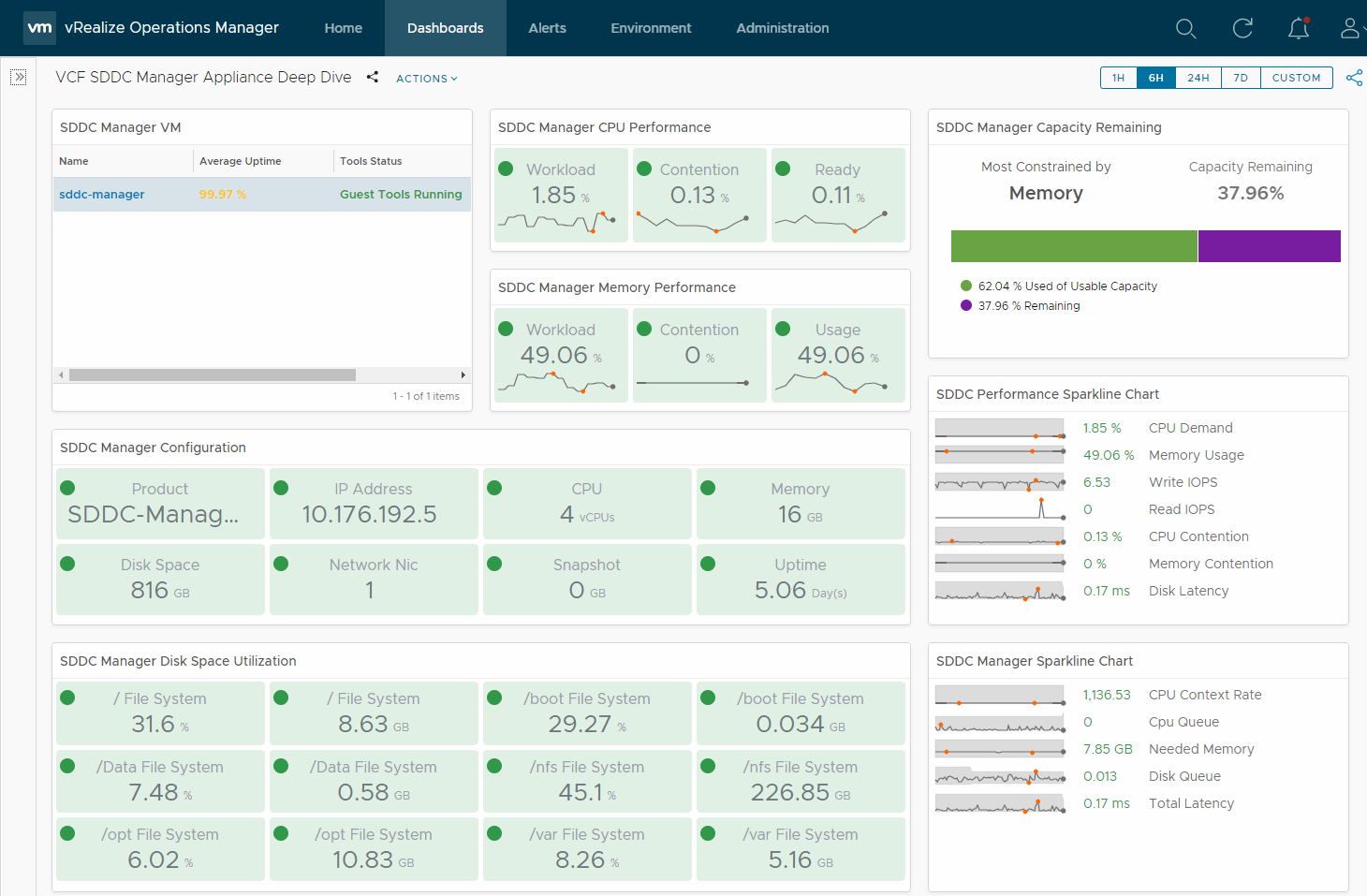Go to the Administration menu

tap(782, 28)
